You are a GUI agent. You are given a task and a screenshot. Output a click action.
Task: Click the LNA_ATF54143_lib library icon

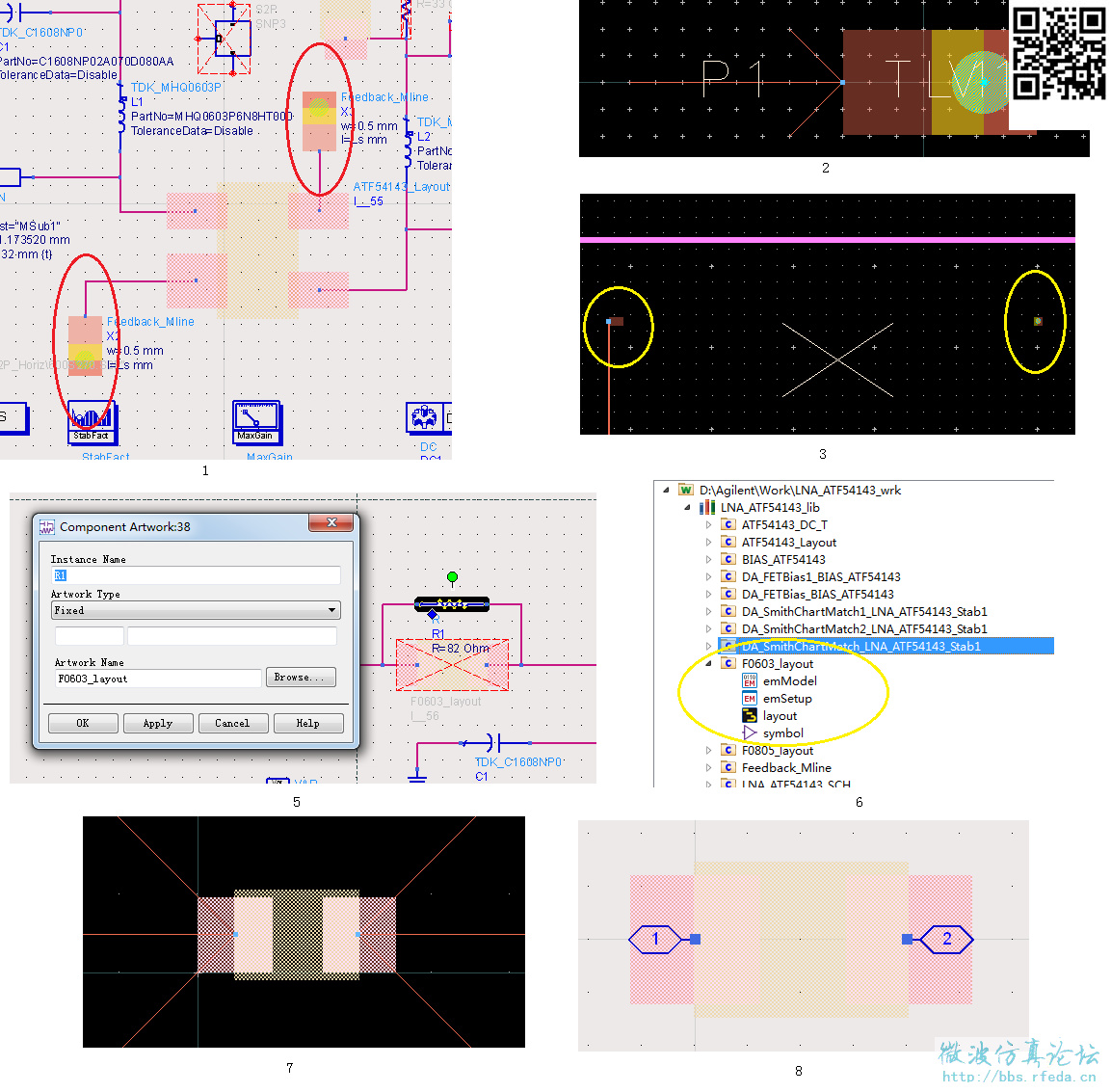click(706, 507)
